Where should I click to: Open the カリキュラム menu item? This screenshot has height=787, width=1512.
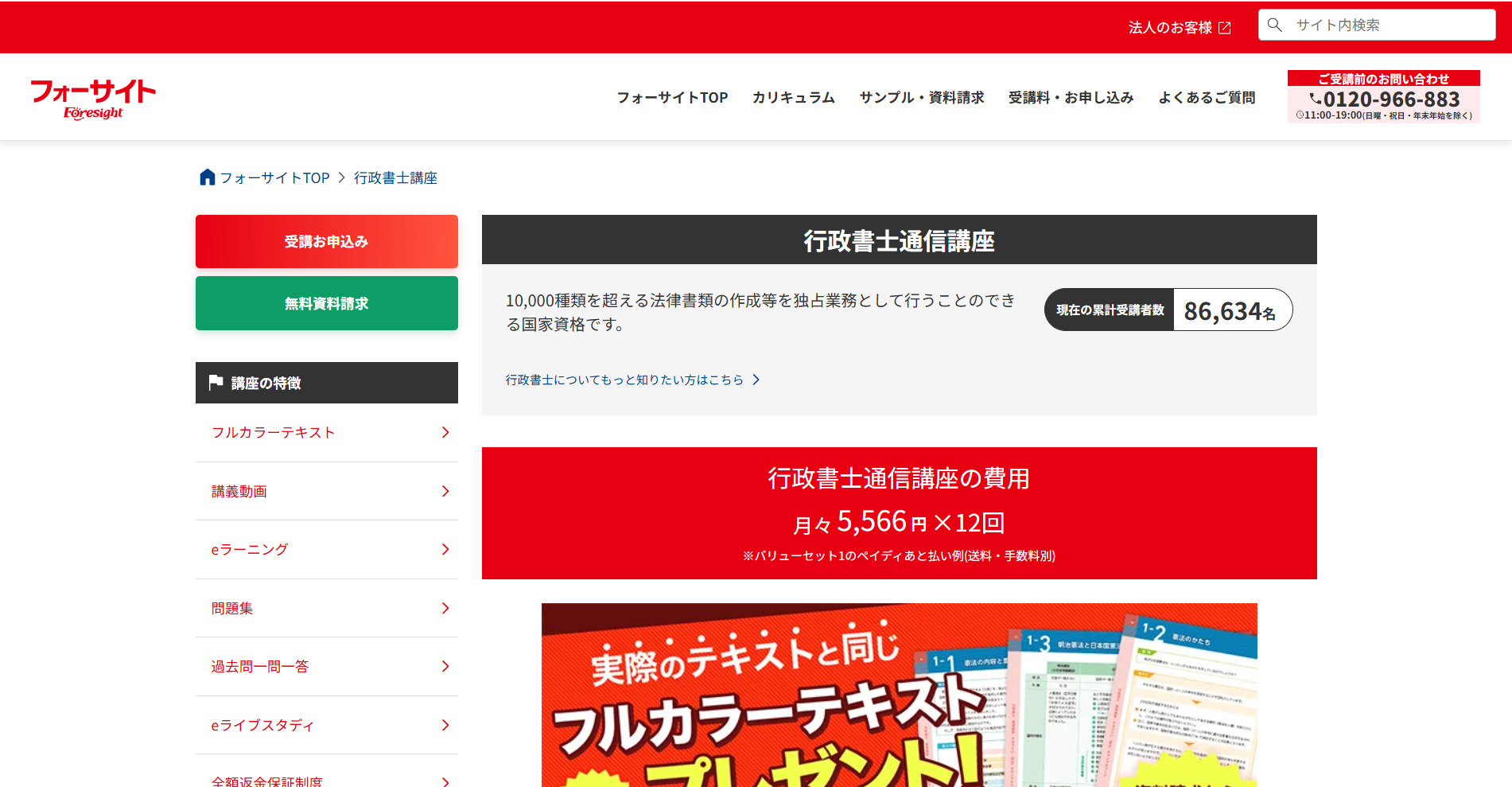click(793, 98)
